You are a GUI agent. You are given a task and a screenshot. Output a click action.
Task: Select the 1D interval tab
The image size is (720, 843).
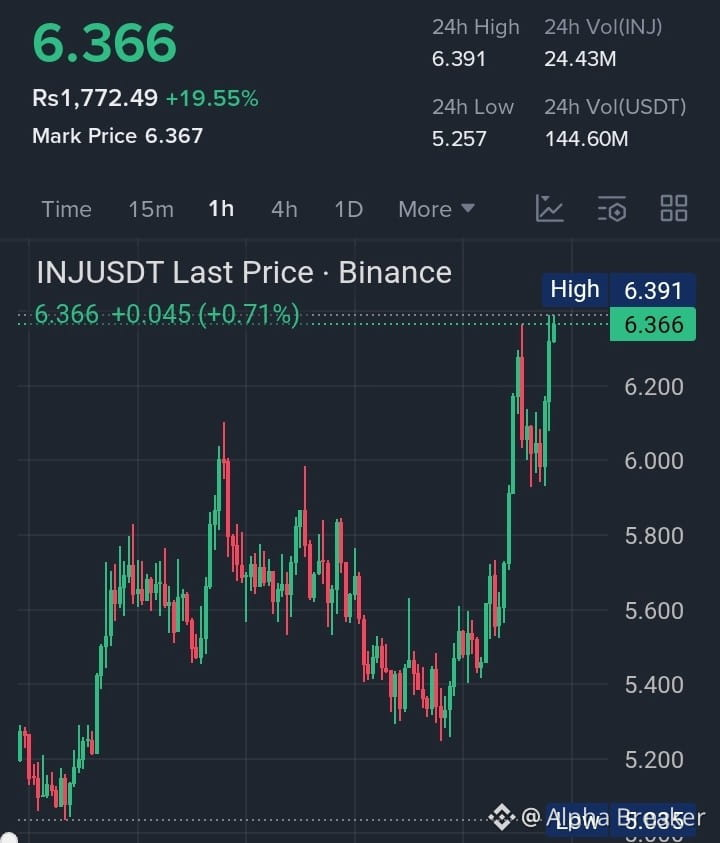(349, 209)
